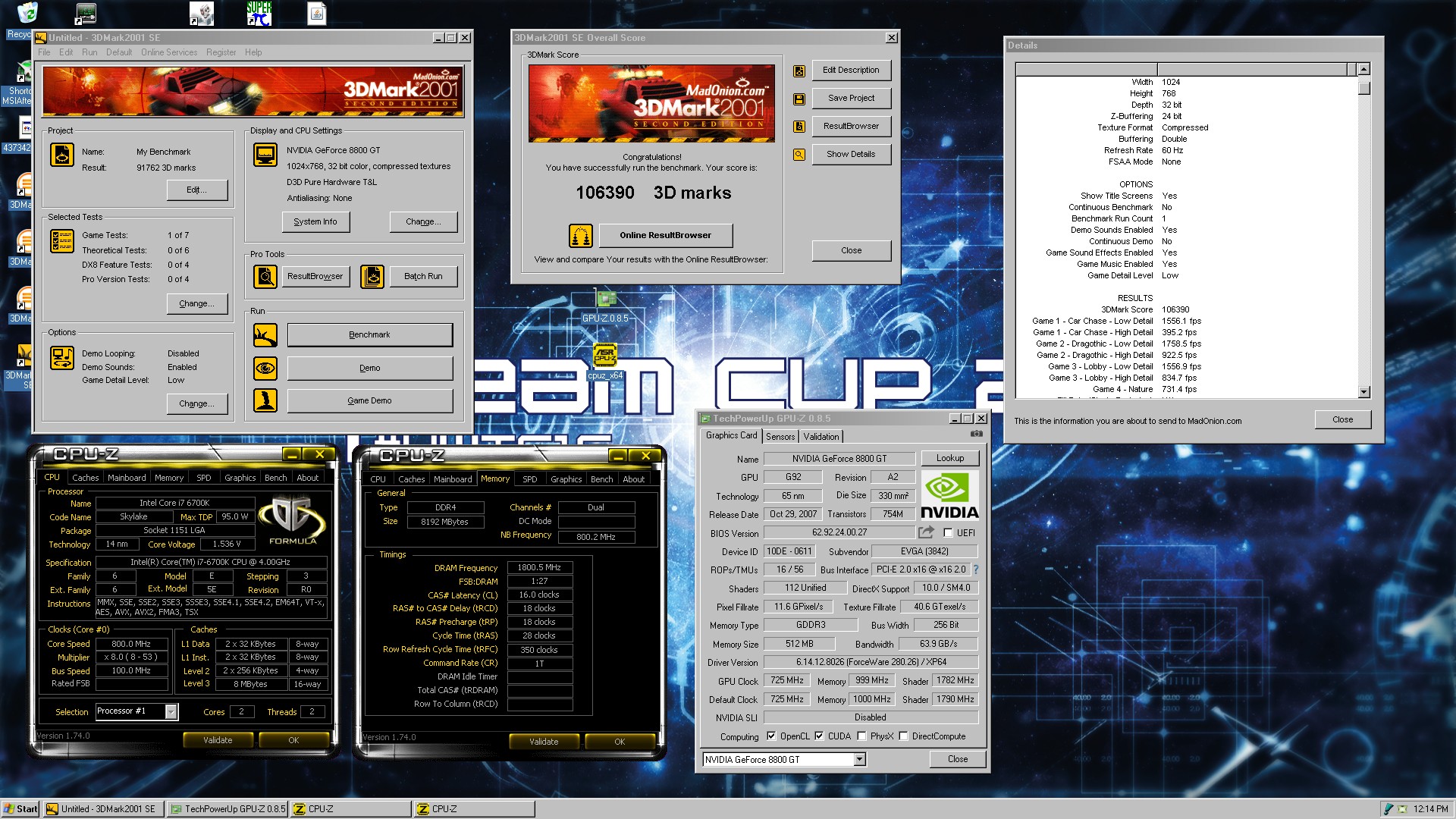
Task: Open the NVIDIA GeForce 8800 GT dropdown
Action: coord(859,760)
